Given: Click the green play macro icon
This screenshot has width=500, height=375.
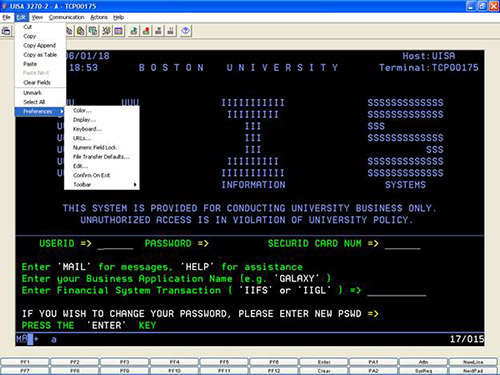Looking at the screenshot, I should point(134,31).
